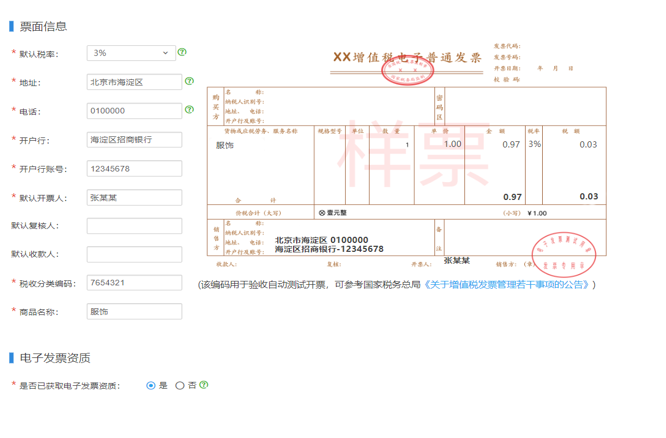This screenshot has width=666, height=438.
Task: Click help icon next to 地址 field
Action: coord(188,82)
